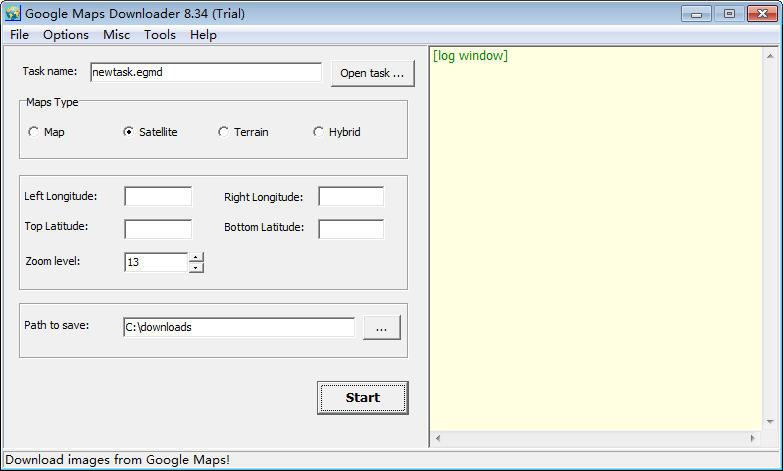Open the Help menu
Image resolution: width=783 pixels, height=471 pixels.
click(203, 35)
